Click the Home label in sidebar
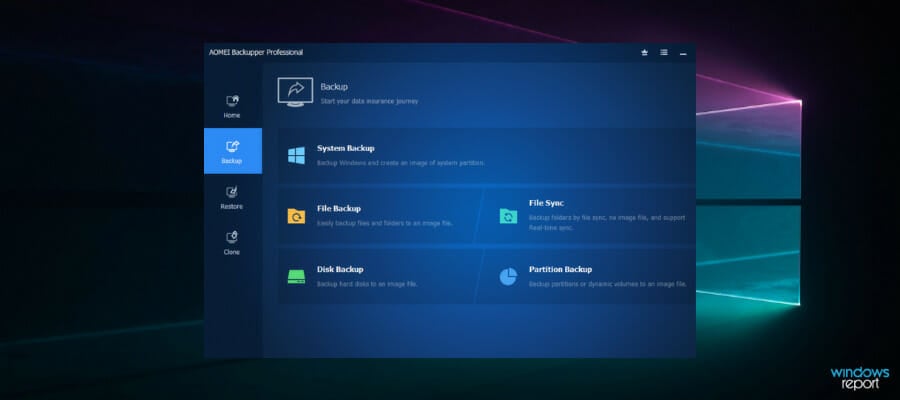 232,115
